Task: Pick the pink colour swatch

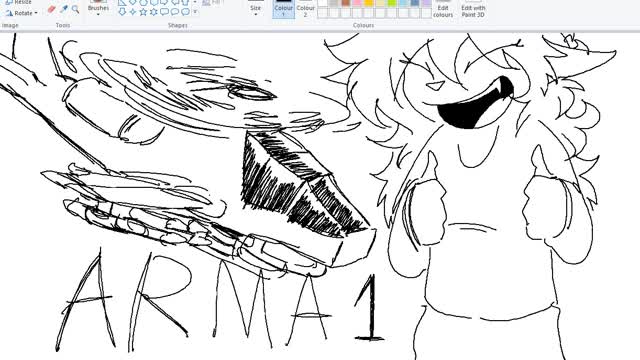Action: pos(357,2)
